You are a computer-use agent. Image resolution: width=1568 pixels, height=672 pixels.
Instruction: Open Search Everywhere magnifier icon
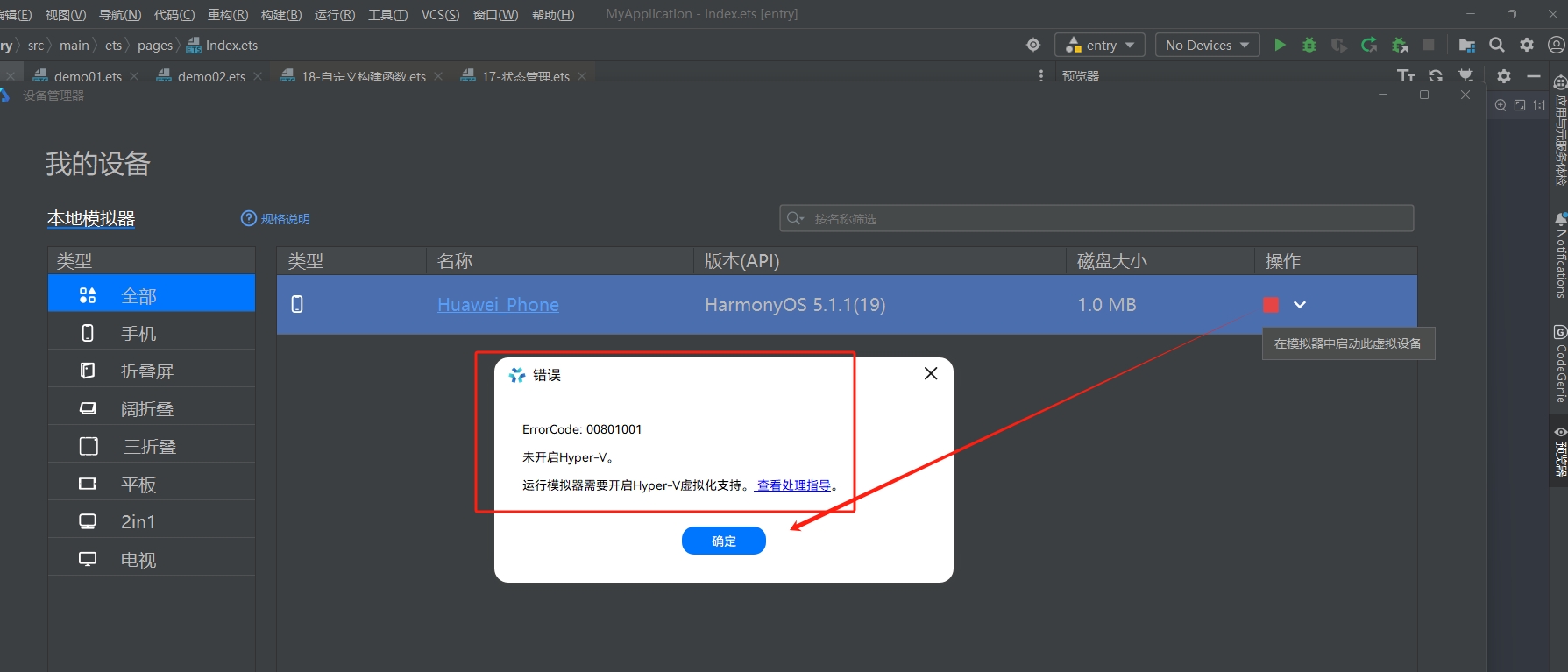tap(1497, 45)
